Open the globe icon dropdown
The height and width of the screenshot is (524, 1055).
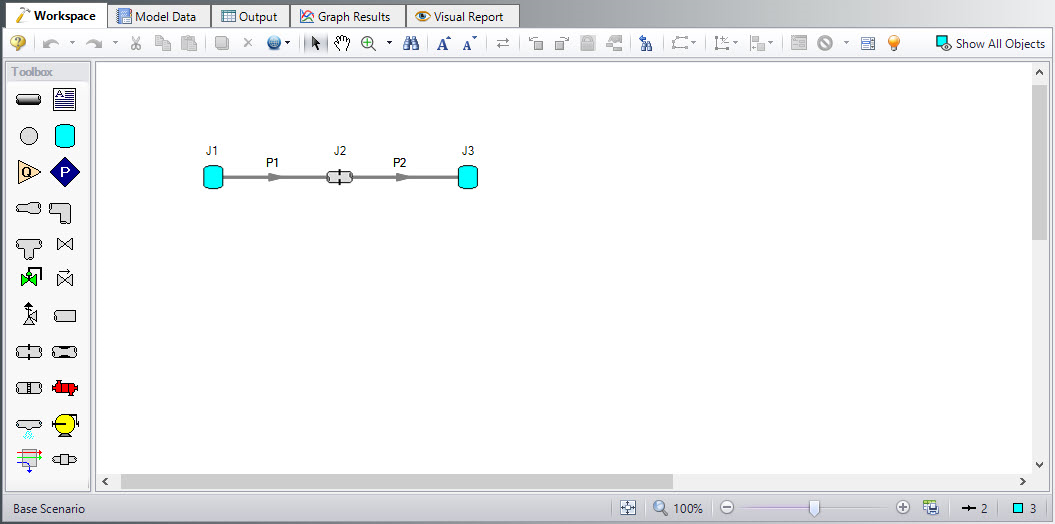tap(288, 43)
